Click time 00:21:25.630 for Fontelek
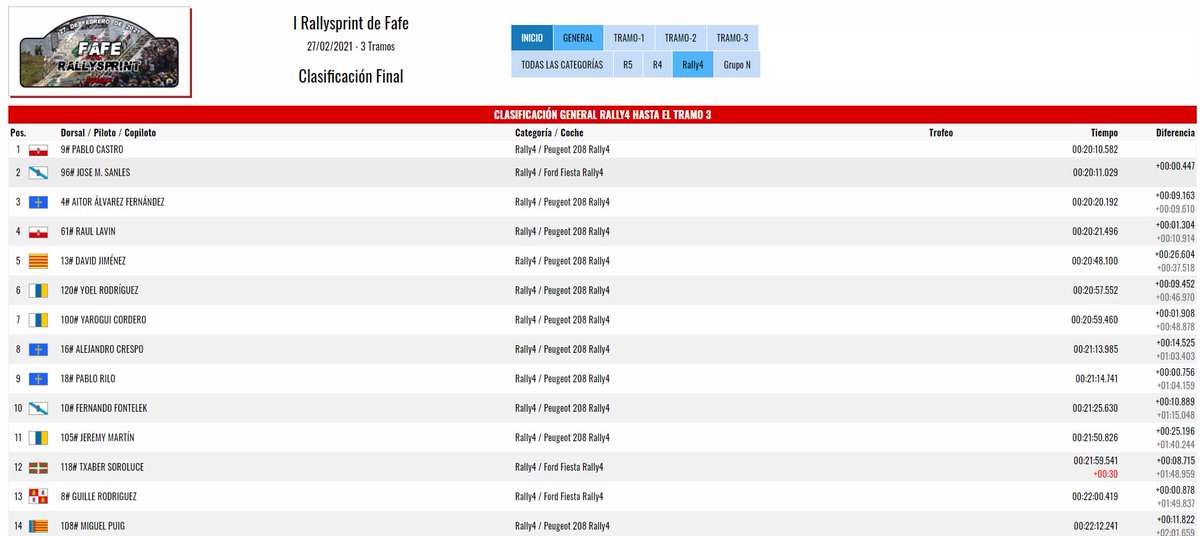 1094,409
